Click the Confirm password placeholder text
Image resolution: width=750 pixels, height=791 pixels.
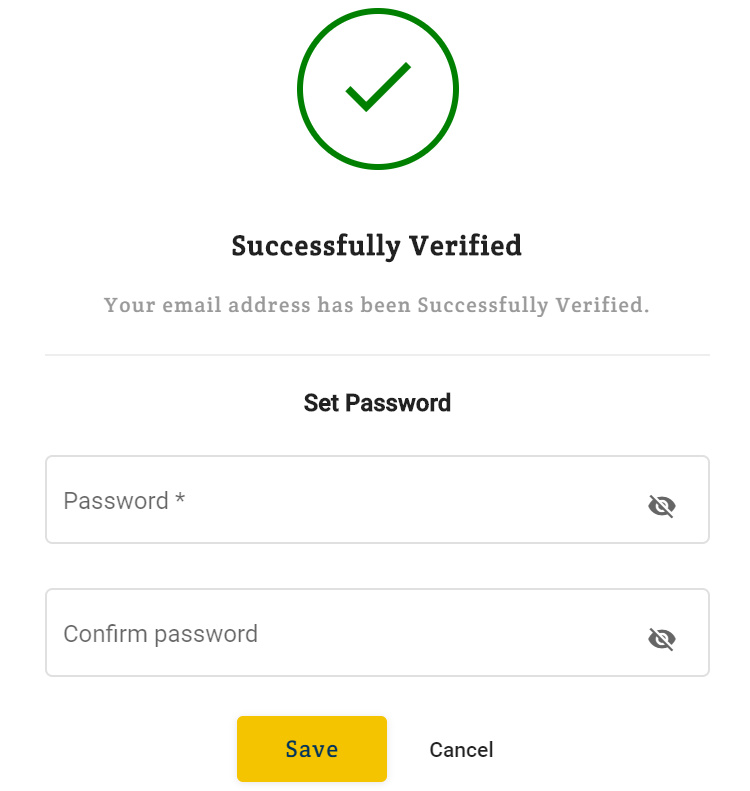[160, 634]
